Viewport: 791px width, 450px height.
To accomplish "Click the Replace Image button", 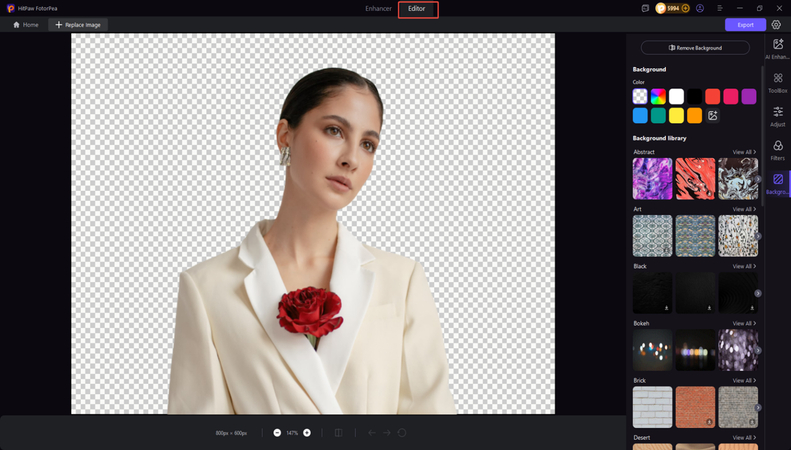I will (78, 25).
